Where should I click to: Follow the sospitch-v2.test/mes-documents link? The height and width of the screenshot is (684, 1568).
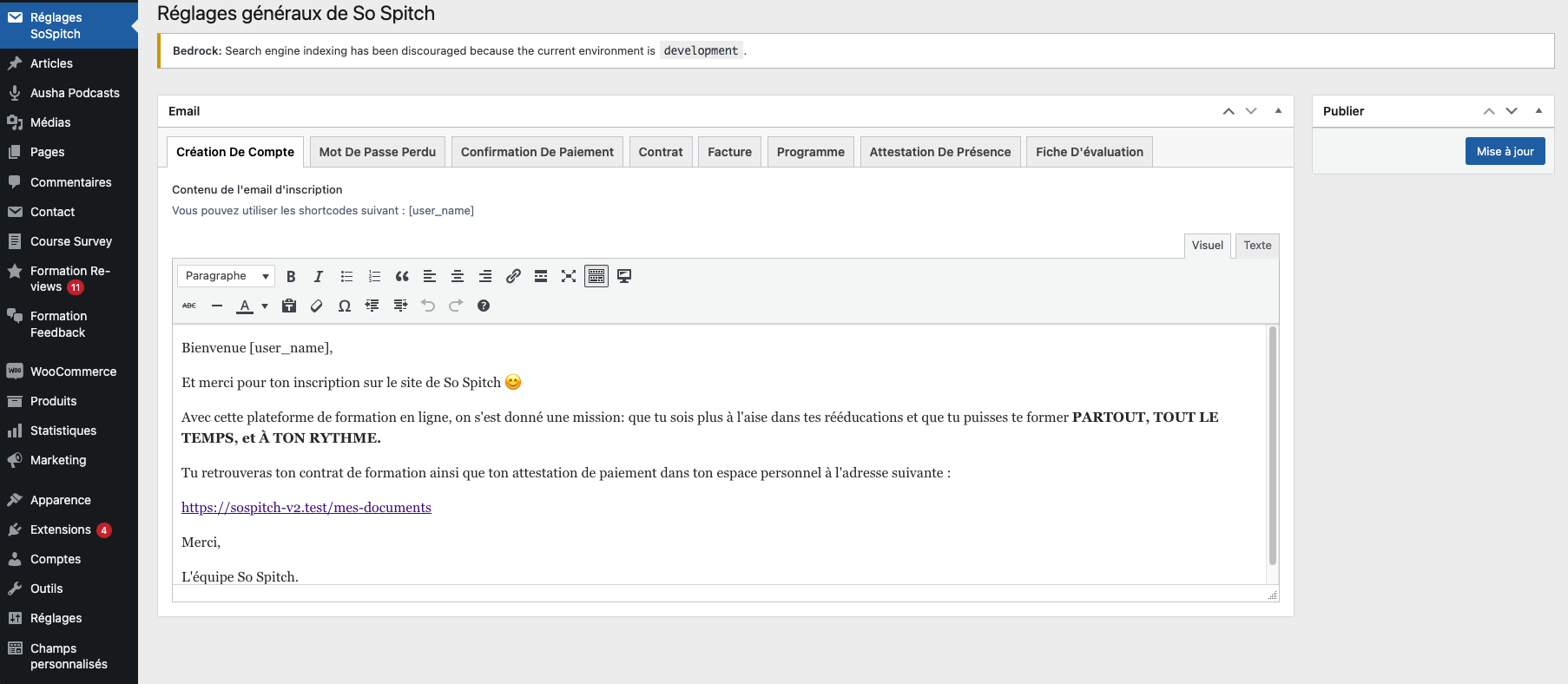tap(306, 508)
